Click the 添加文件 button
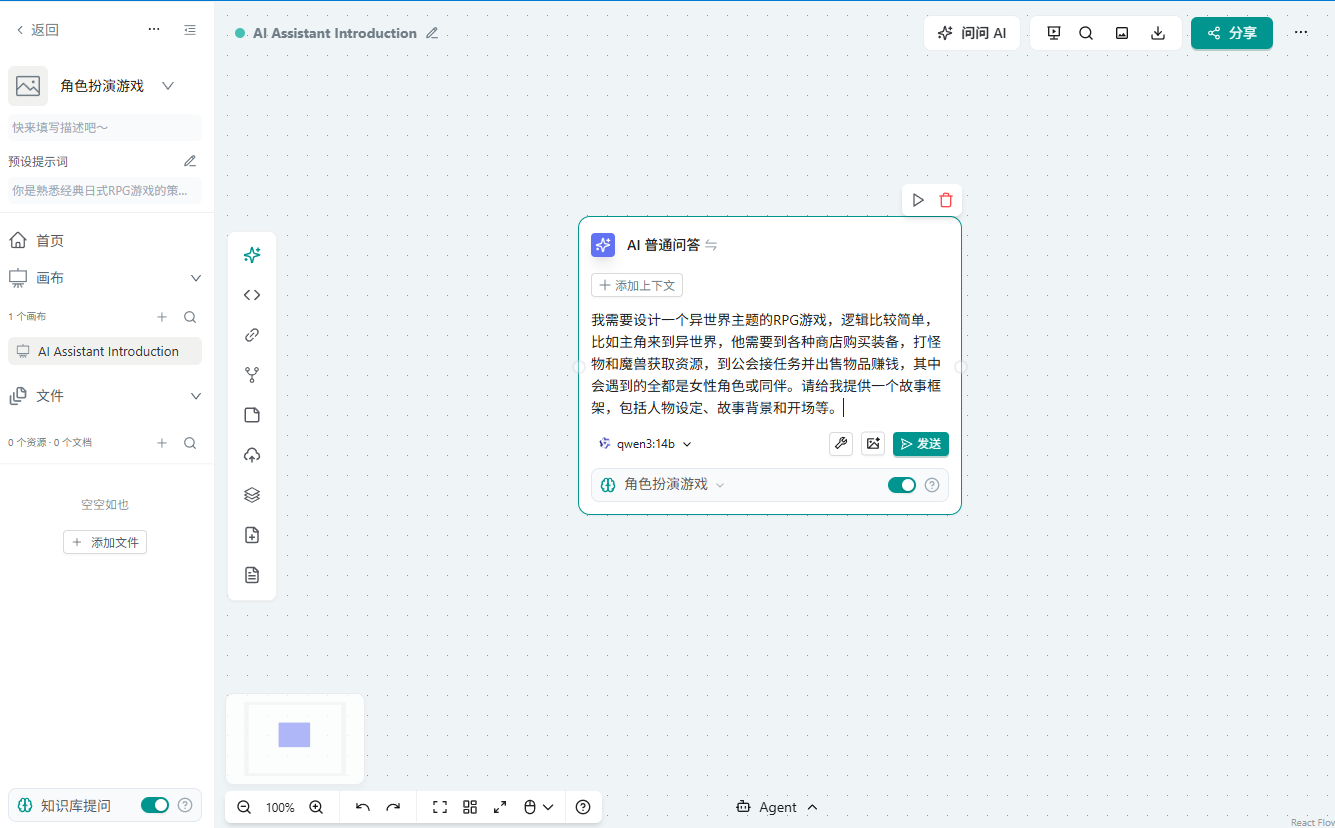This screenshot has width=1335, height=828. tap(105, 542)
